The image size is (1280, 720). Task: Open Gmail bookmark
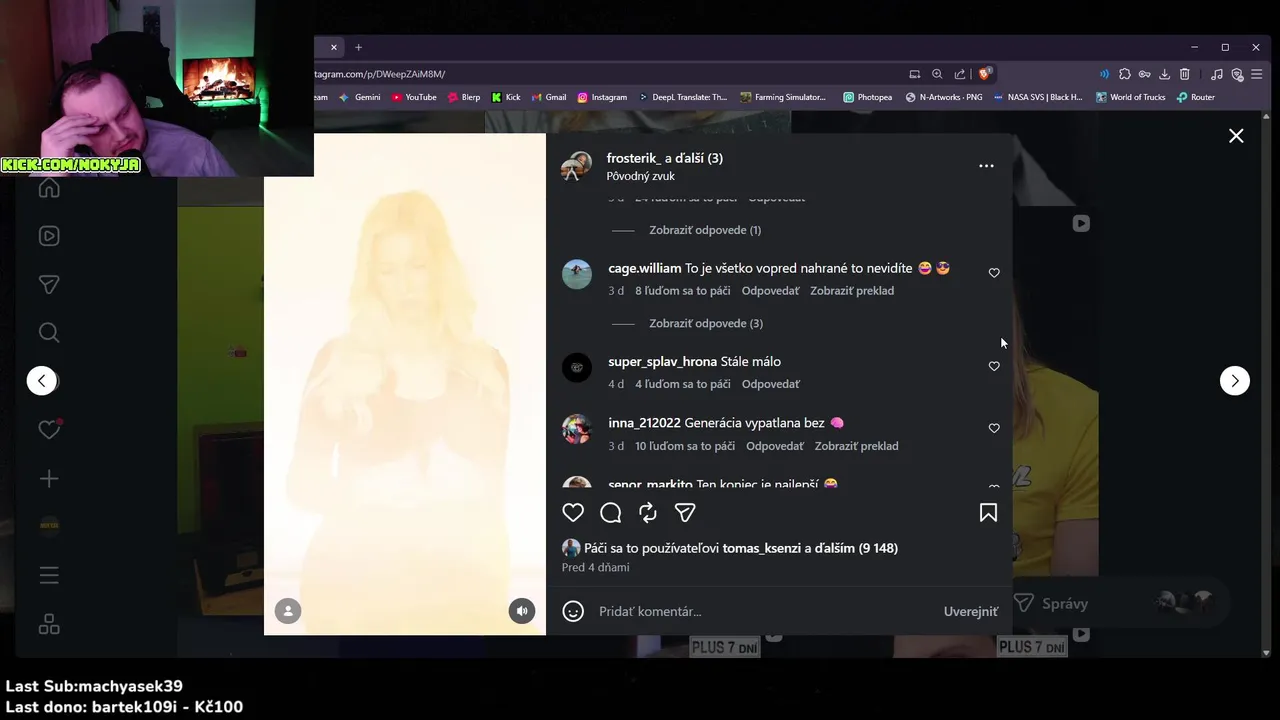pos(549,97)
